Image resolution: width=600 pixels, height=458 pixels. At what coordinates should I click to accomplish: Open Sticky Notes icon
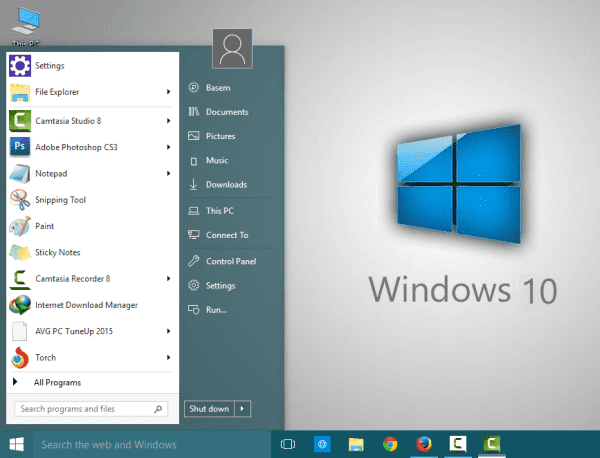click(x=20, y=253)
